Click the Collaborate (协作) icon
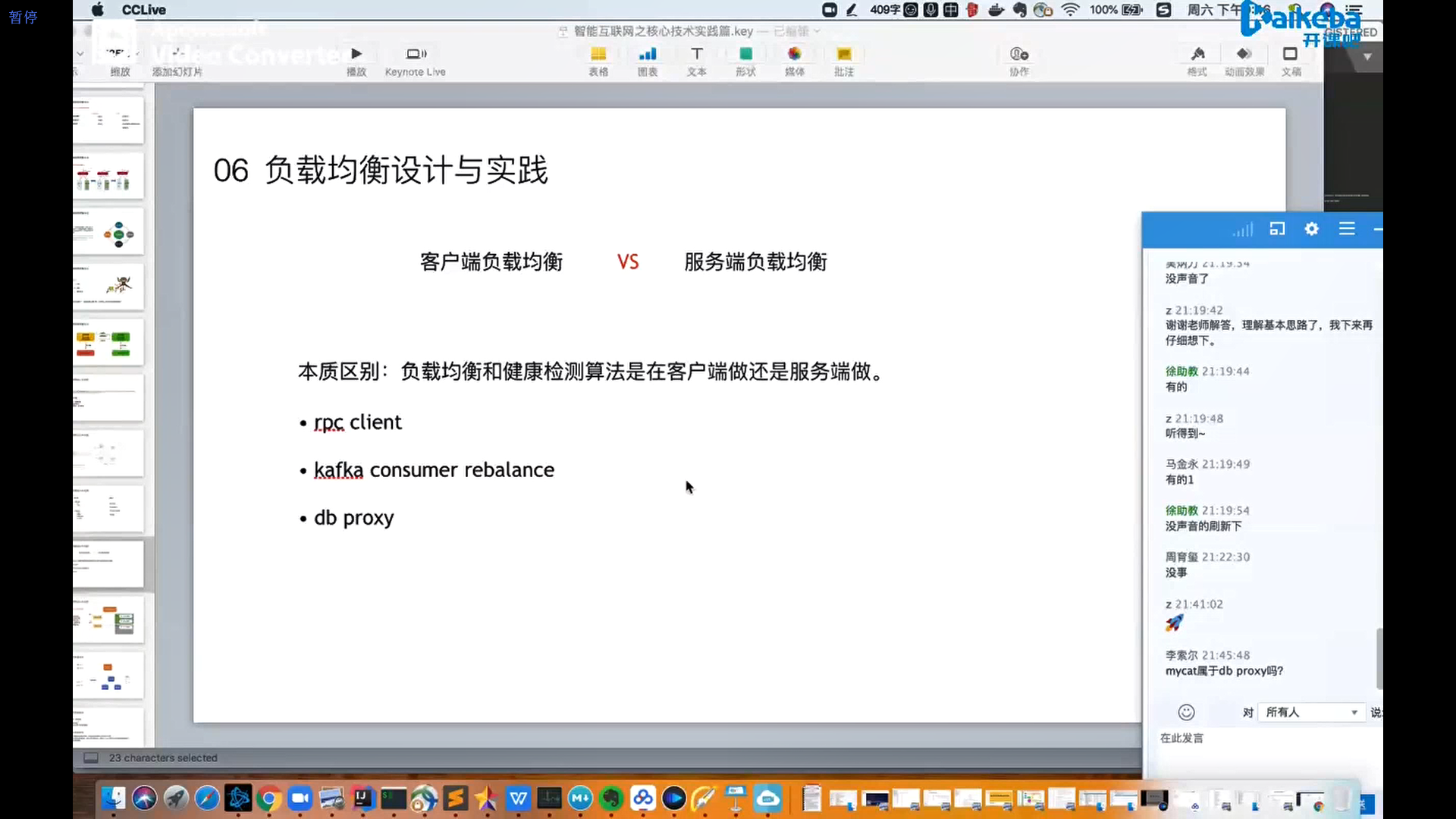The height and width of the screenshot is (819, 1456). pos(1019,55)
